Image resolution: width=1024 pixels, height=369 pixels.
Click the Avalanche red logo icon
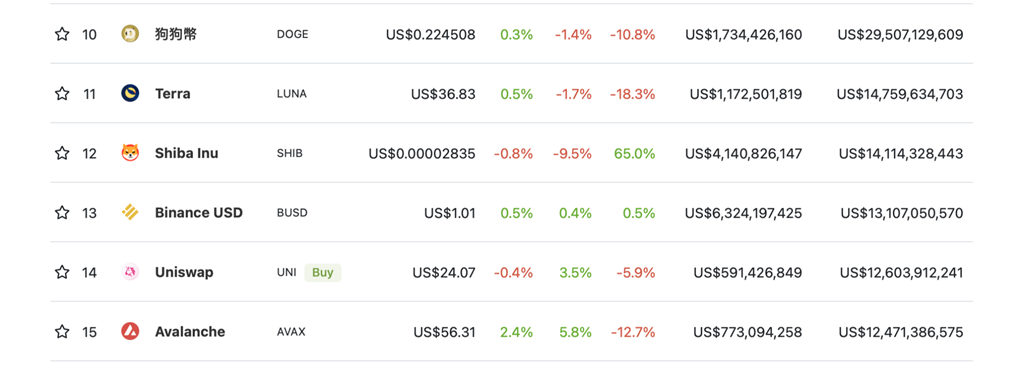click(130, 331)
